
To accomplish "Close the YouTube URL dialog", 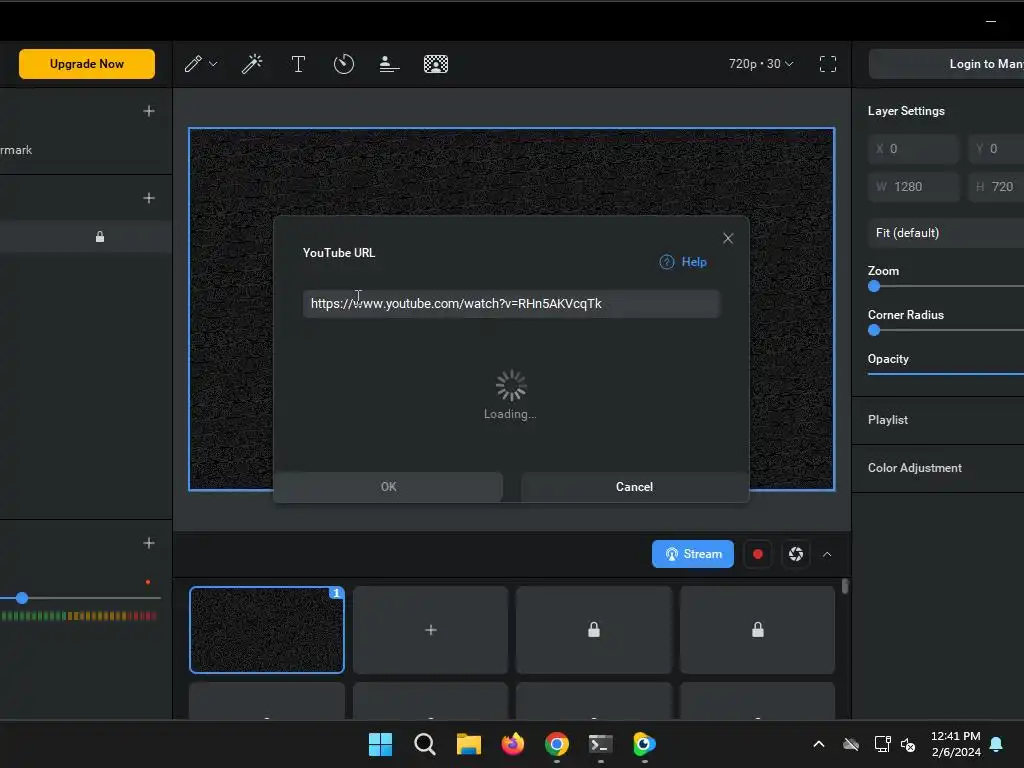I will [728, 238].
